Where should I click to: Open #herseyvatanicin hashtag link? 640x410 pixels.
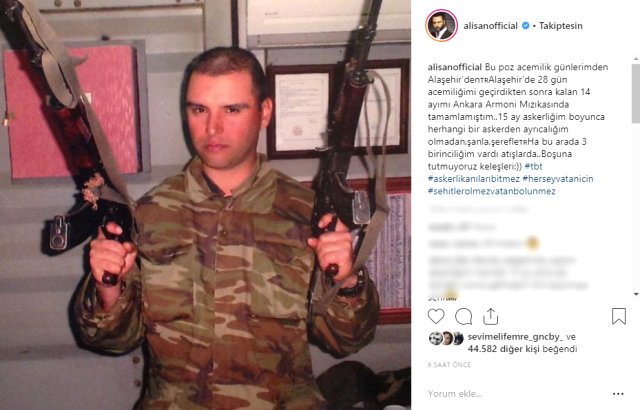pyautogui.click(x=558, y=179)
